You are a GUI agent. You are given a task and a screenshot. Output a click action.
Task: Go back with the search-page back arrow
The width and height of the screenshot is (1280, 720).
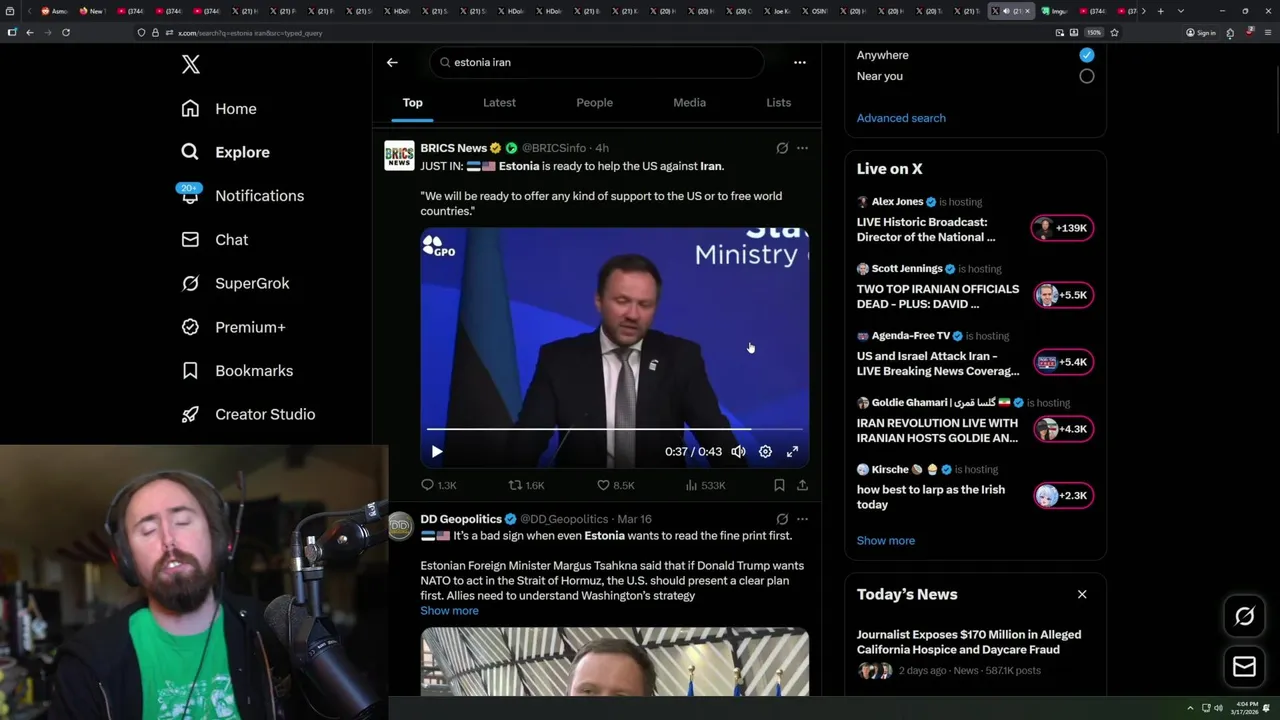(x=392, y=62)
